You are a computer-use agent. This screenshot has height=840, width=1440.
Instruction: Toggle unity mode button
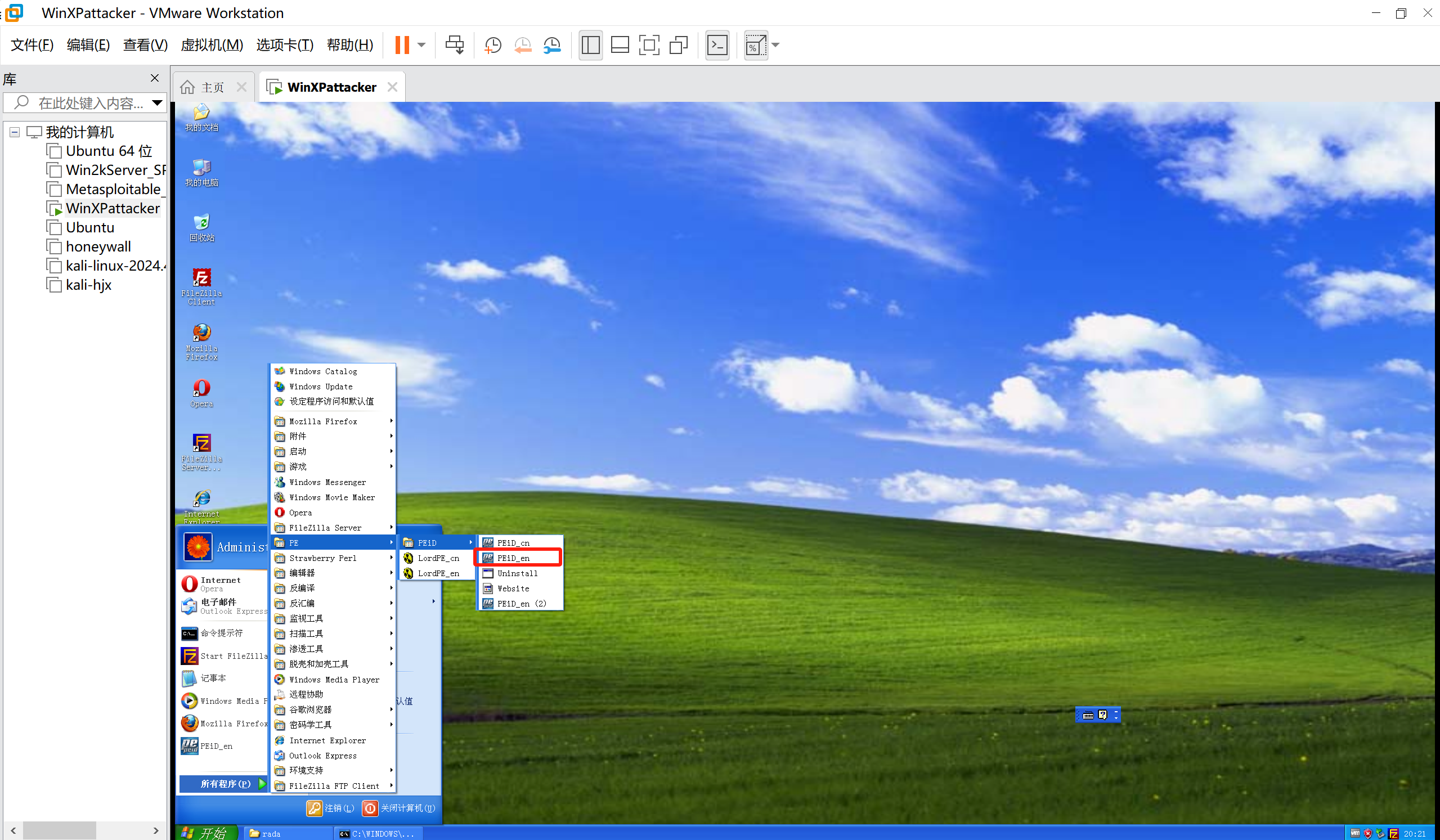pyautogui.click(x=678, y=45)
